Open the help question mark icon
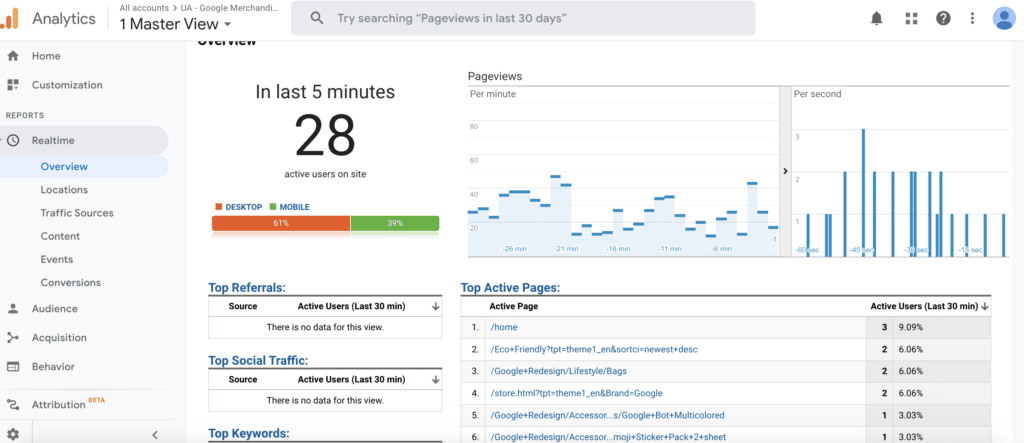Viewport: 1024px width, 443px height. tap(942, 18)
